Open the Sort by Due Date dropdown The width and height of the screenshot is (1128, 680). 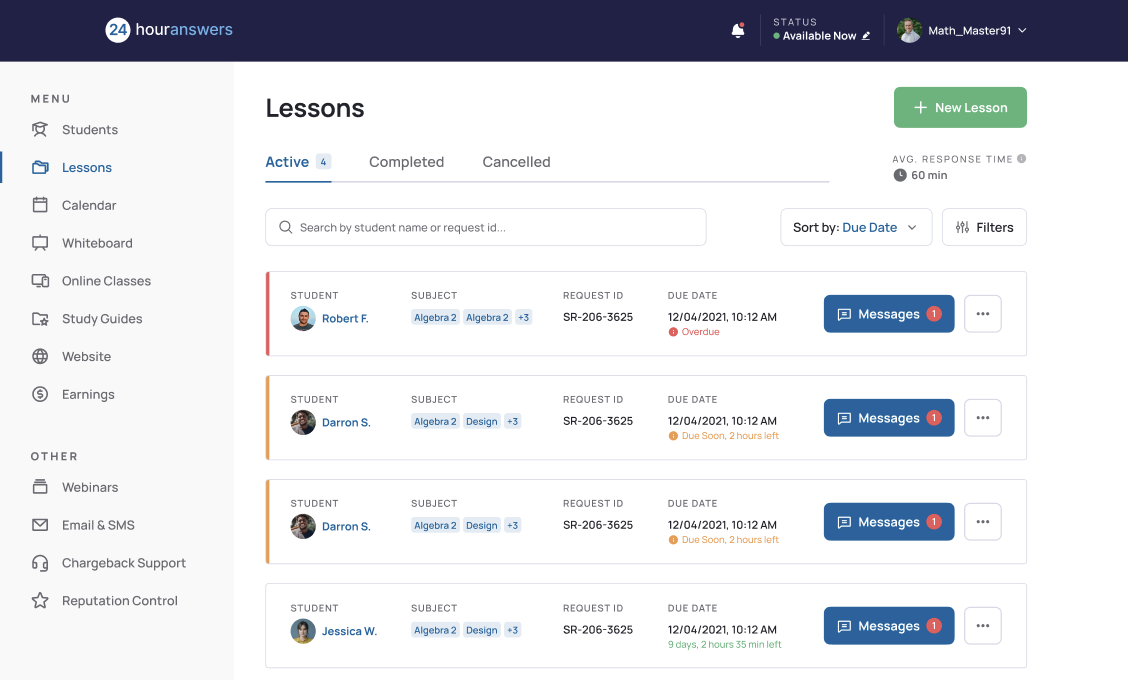coord(856,227)
